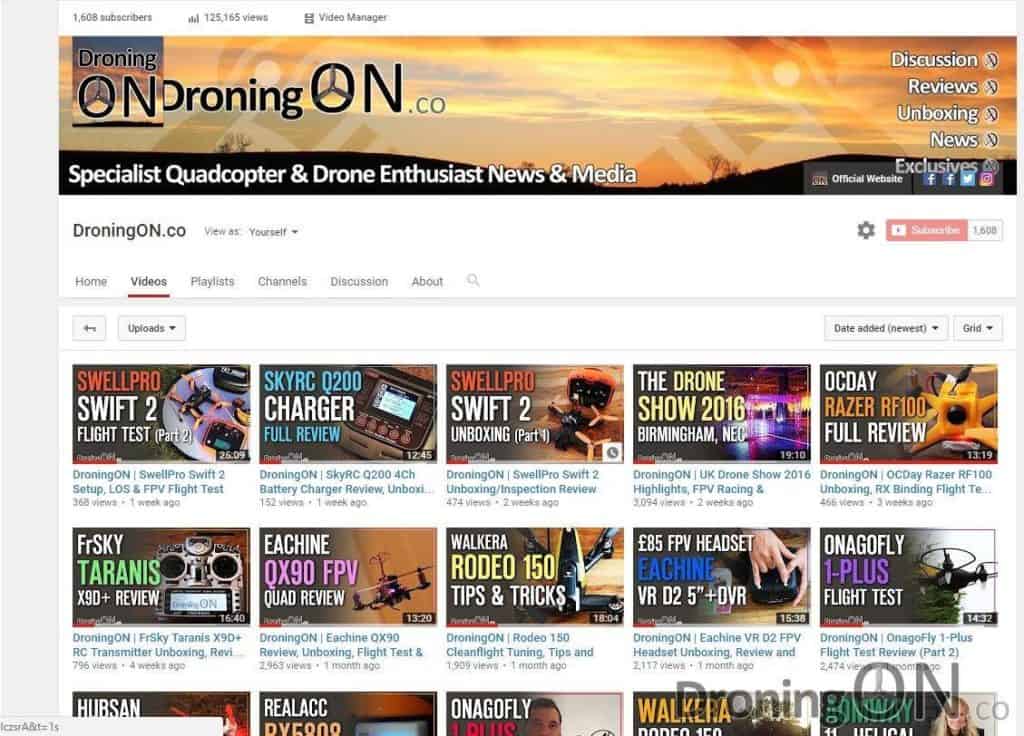Click title 'SkyRC Q200 4Ch Battery Charger Review'
This screenshot has width=1024, height=736.
(346, 482)
